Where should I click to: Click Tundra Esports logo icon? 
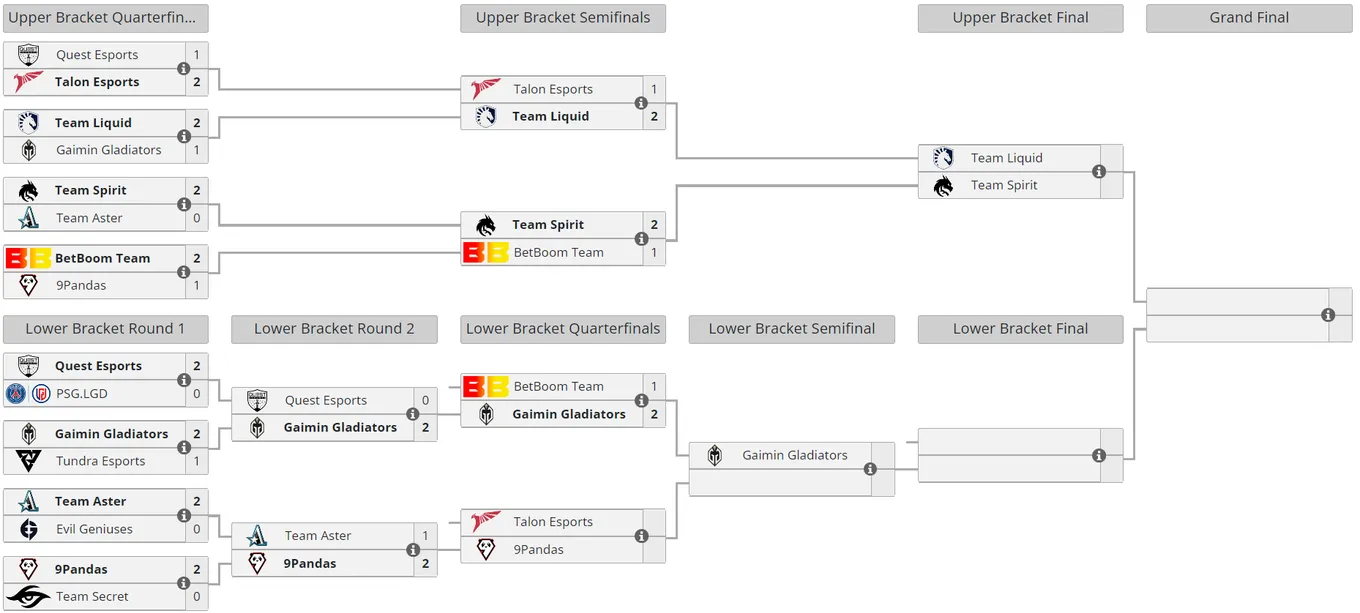click(28, 461)
